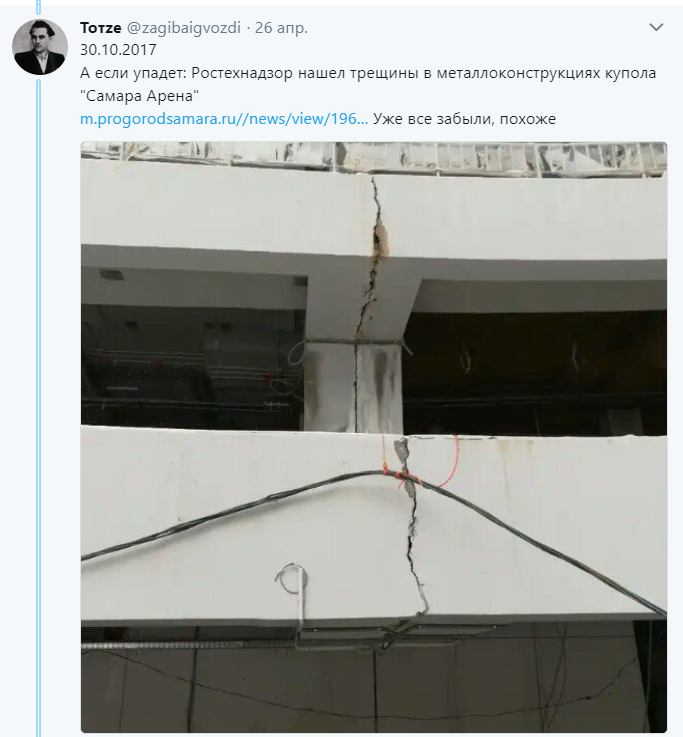The height and width of the screenshot is (737, 683).
Task: Click the white wire loop on the lower beam
Action: [x=291, y=579]
